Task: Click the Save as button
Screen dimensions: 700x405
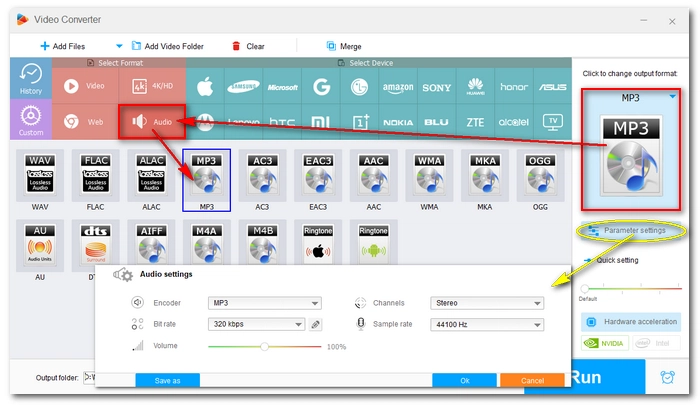Action: click(x=167, y=381)
